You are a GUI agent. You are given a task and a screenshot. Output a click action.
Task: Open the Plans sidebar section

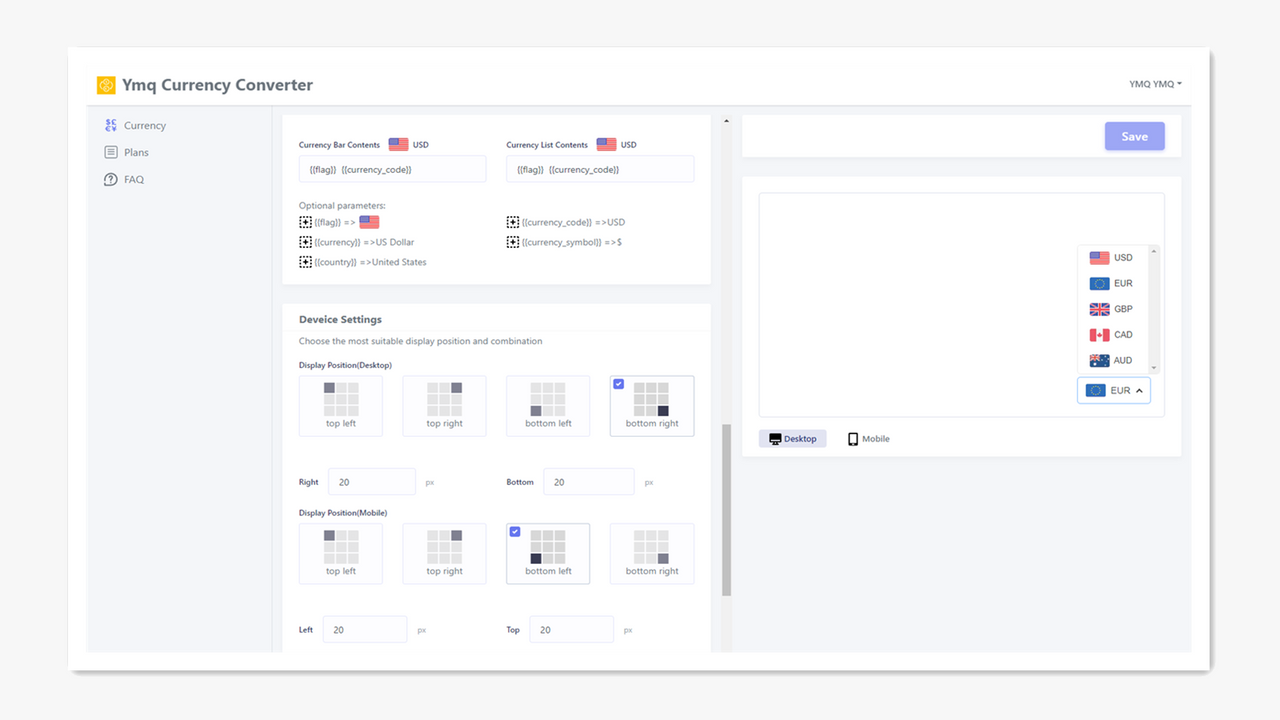[127, 152]
